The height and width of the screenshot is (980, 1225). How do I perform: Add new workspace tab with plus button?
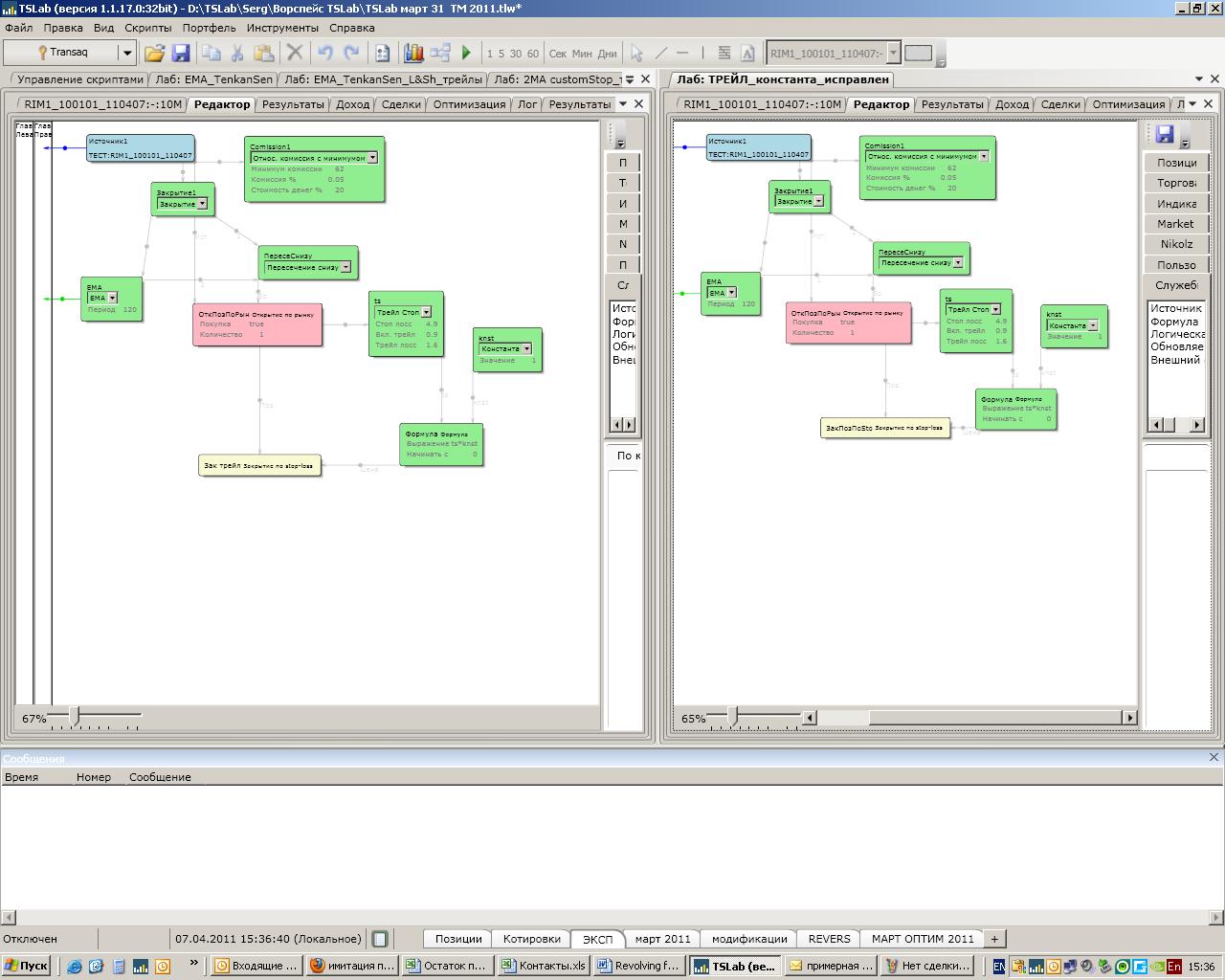[993, 939]
